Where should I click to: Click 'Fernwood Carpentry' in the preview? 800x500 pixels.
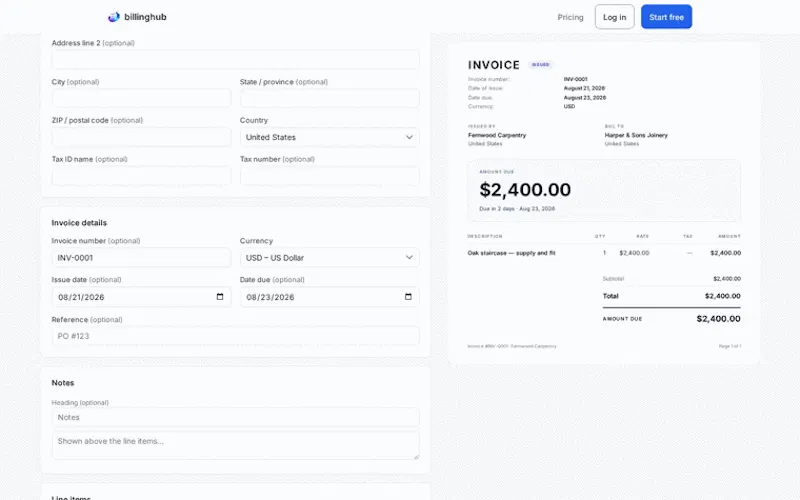pos(497,135)
